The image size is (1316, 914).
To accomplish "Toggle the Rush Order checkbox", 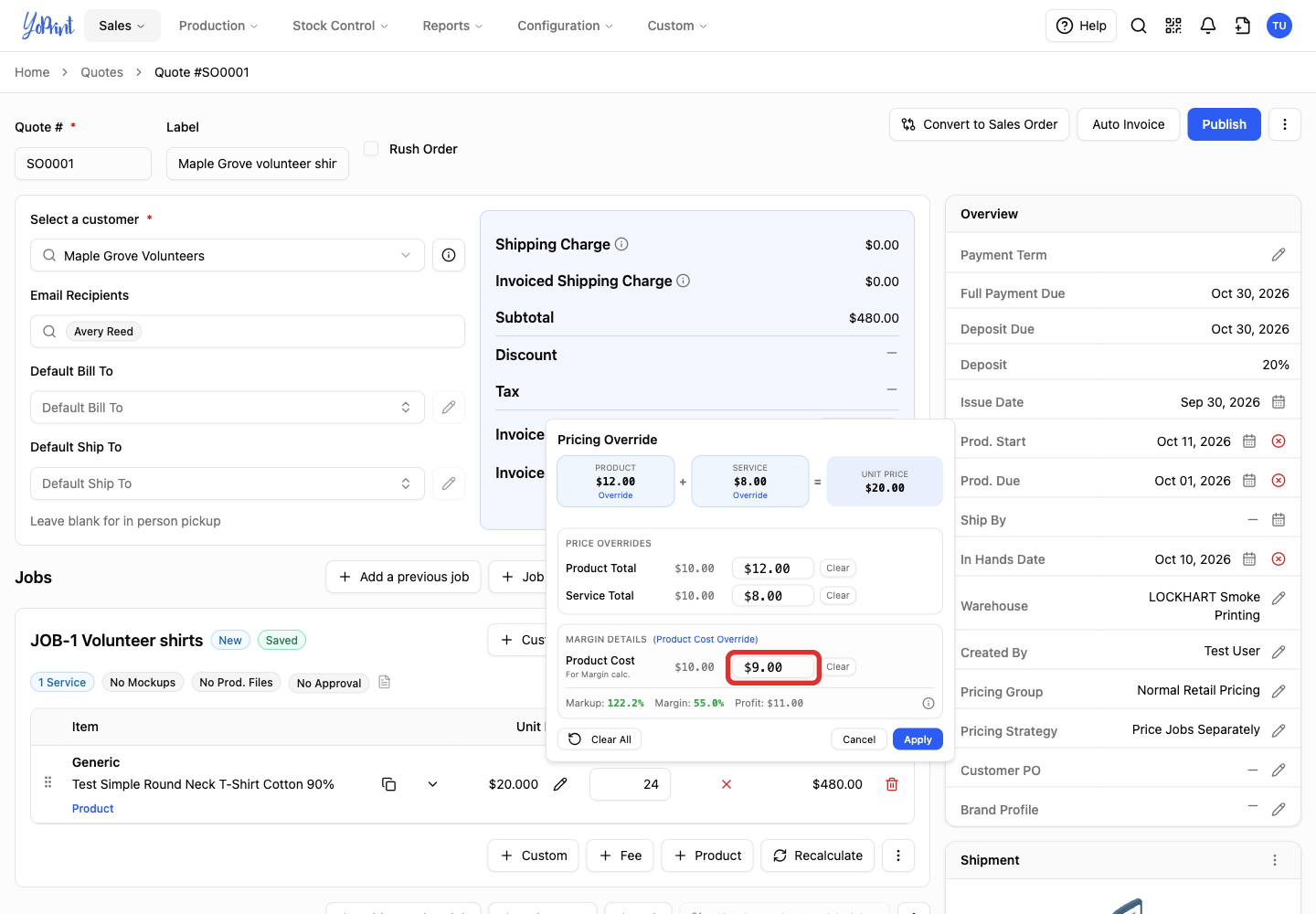I will coord(371,148).
